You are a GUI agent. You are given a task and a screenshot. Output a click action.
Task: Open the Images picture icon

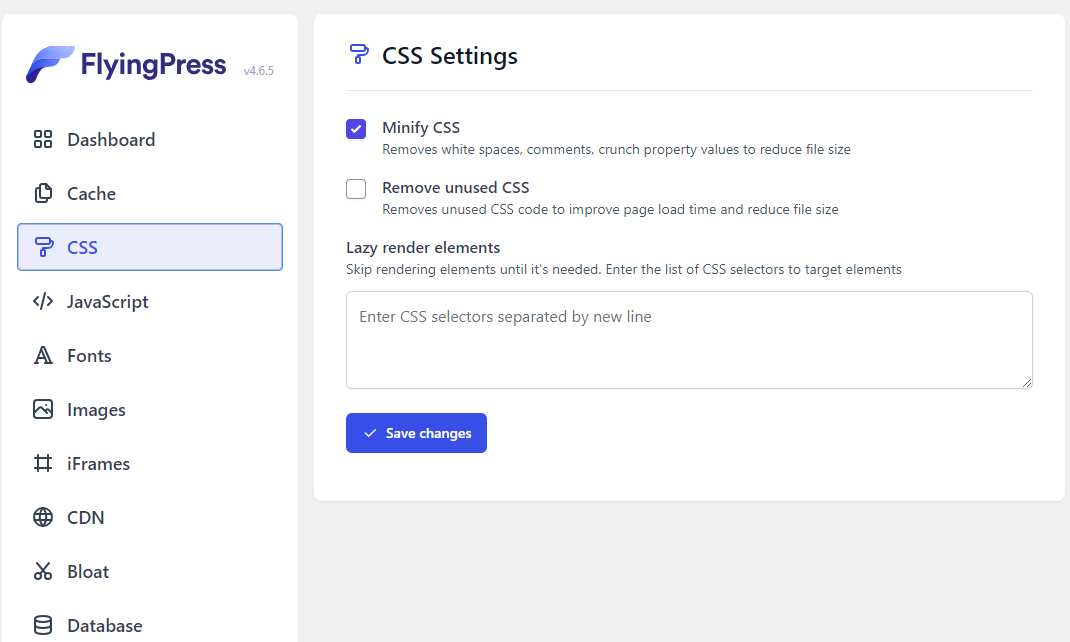coord(41,409)
